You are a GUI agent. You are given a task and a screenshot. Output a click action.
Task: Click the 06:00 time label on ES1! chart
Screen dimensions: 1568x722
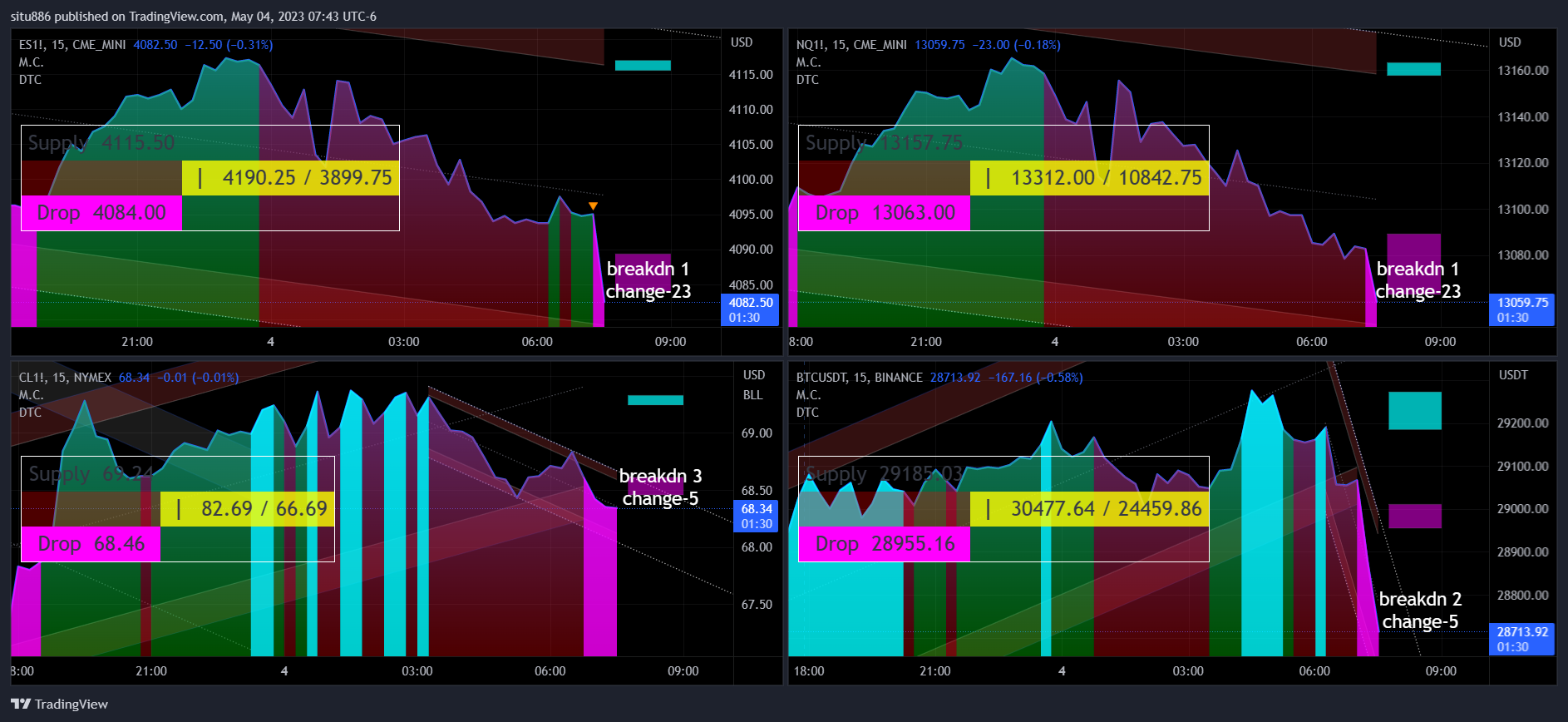click(x=537, y=342)
